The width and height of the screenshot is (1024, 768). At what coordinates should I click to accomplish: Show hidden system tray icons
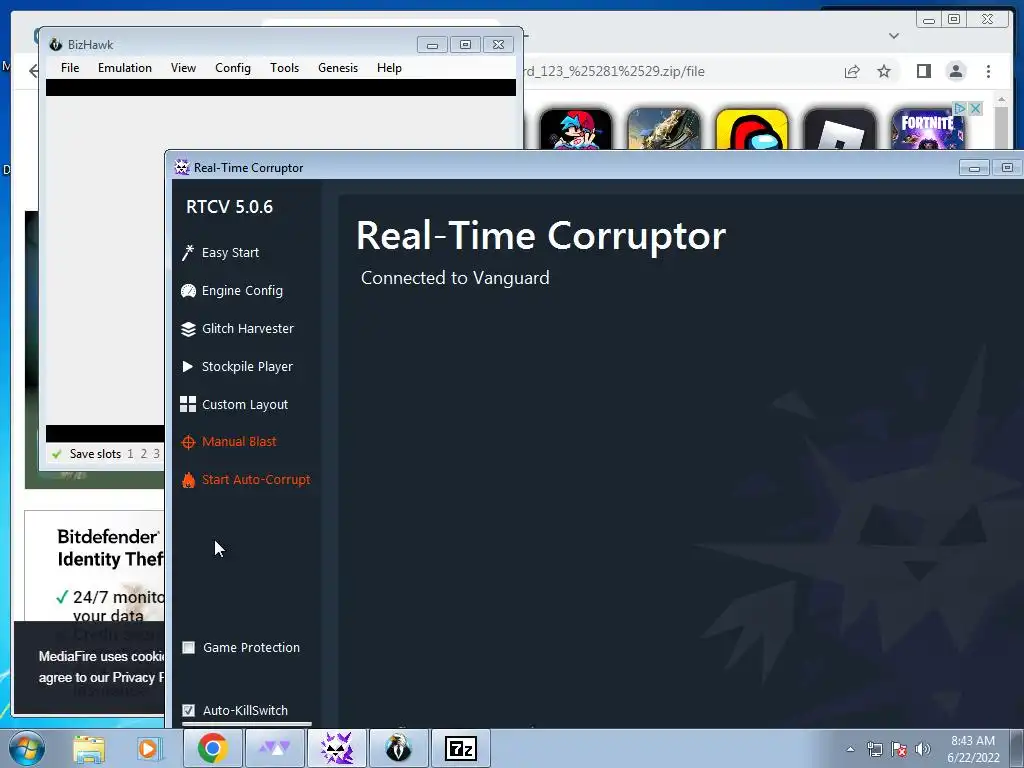point(850,749)
